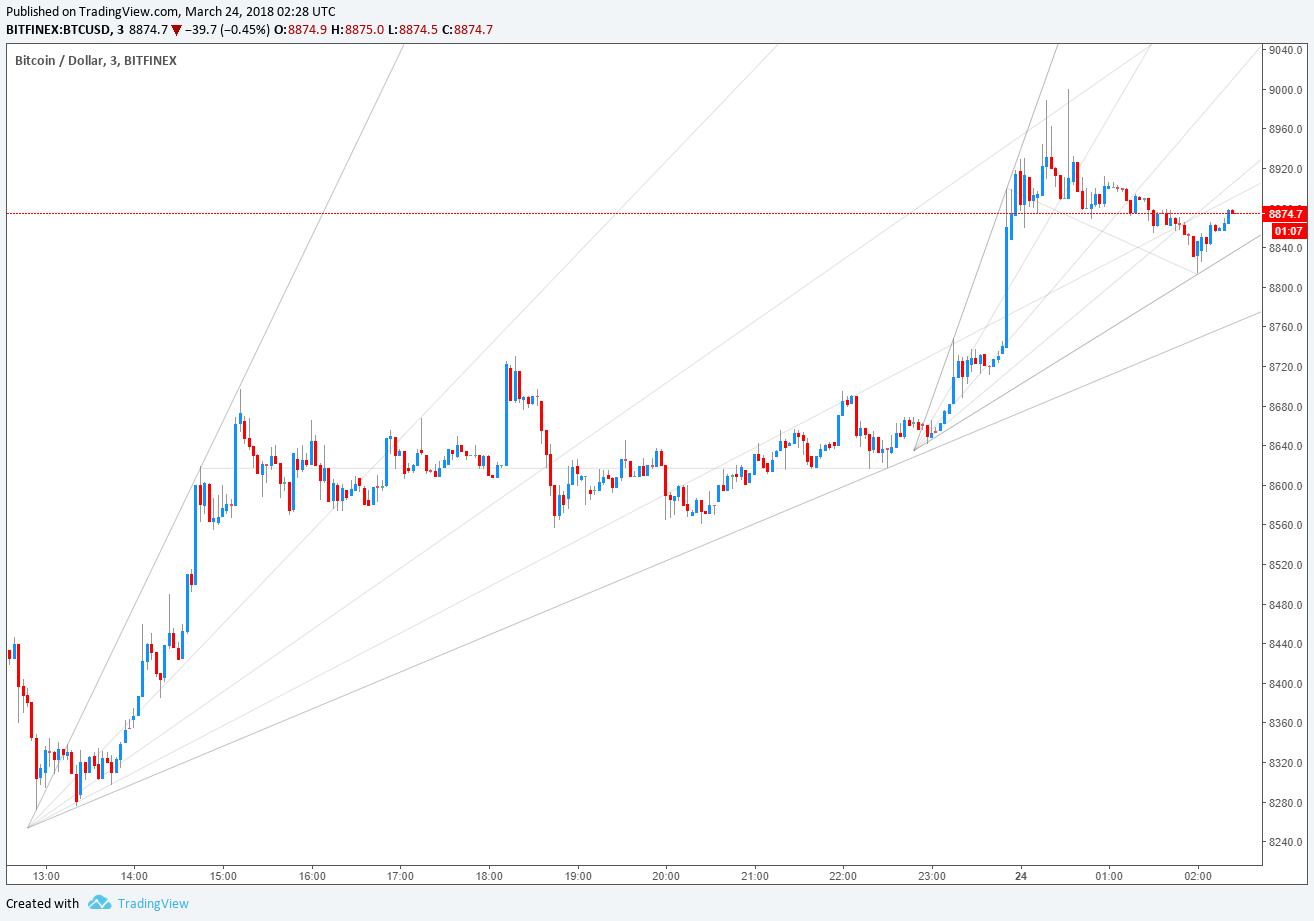The height and width of the screenshot is (921, 1314).
Task: Click the 20:00 time axis label
Action: [x=666, y=876]
